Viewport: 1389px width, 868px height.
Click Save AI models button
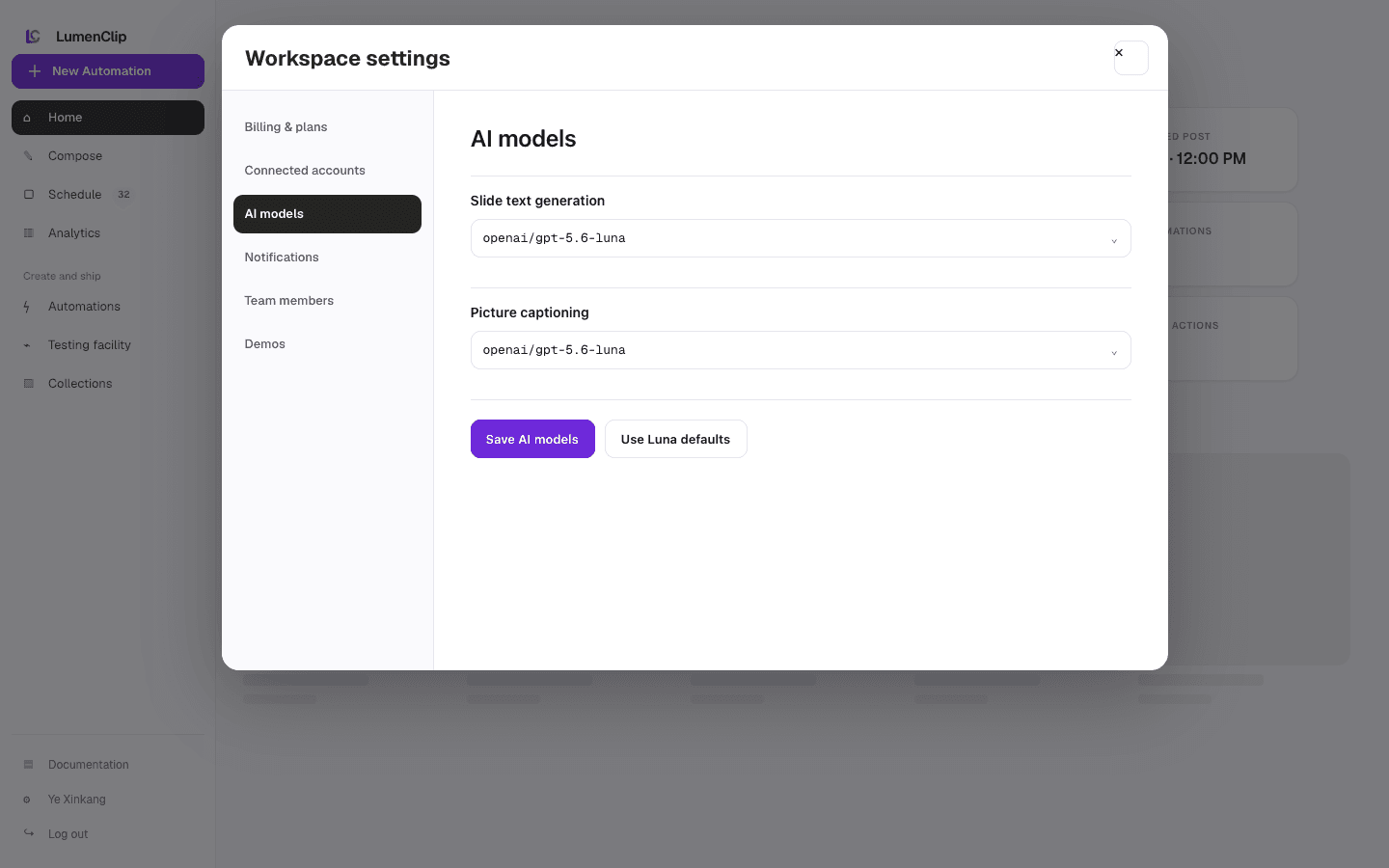click(x=532, y=439)
